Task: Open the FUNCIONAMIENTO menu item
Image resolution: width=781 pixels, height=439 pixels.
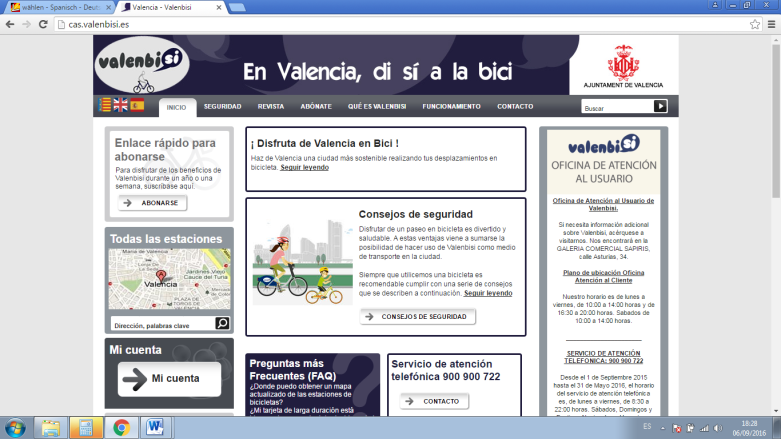Action: coord(451,107)
